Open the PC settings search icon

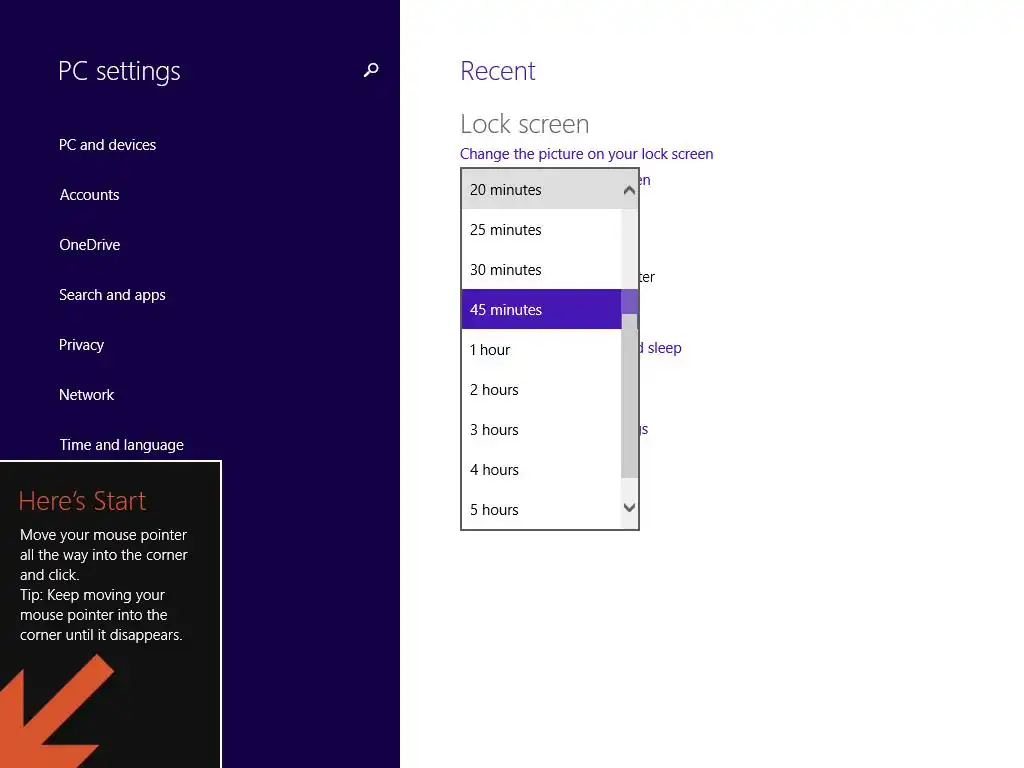[371, 70]
